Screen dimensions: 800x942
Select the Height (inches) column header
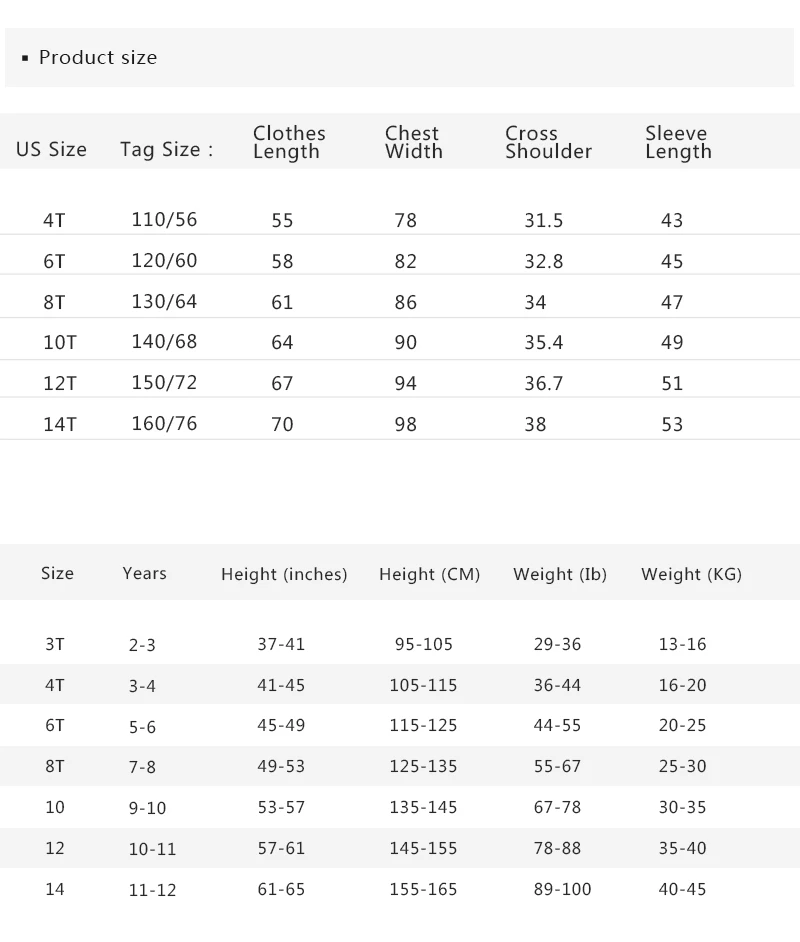[x=284, y=575]
